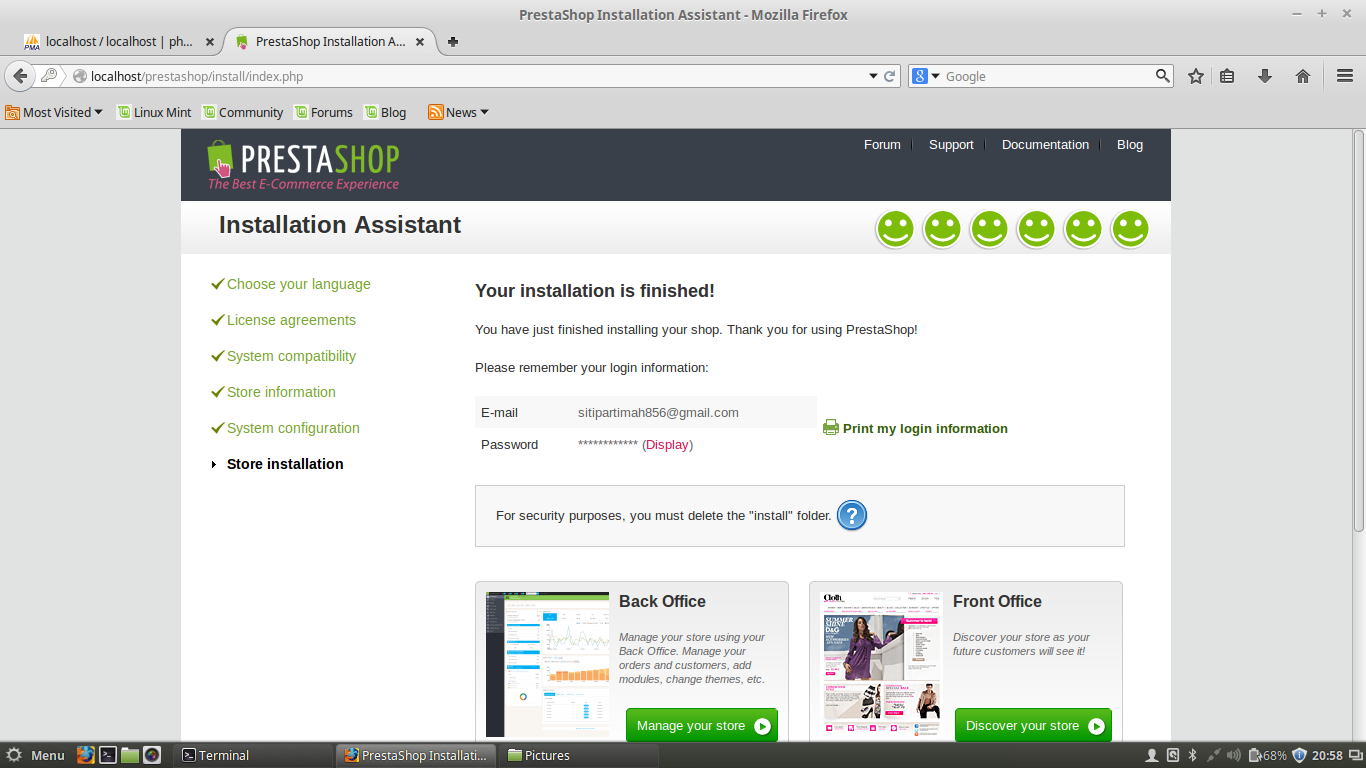Screen dimensions: 1366x768
Task: Open the Documentation header link
Action: (x=1045, y=145)
